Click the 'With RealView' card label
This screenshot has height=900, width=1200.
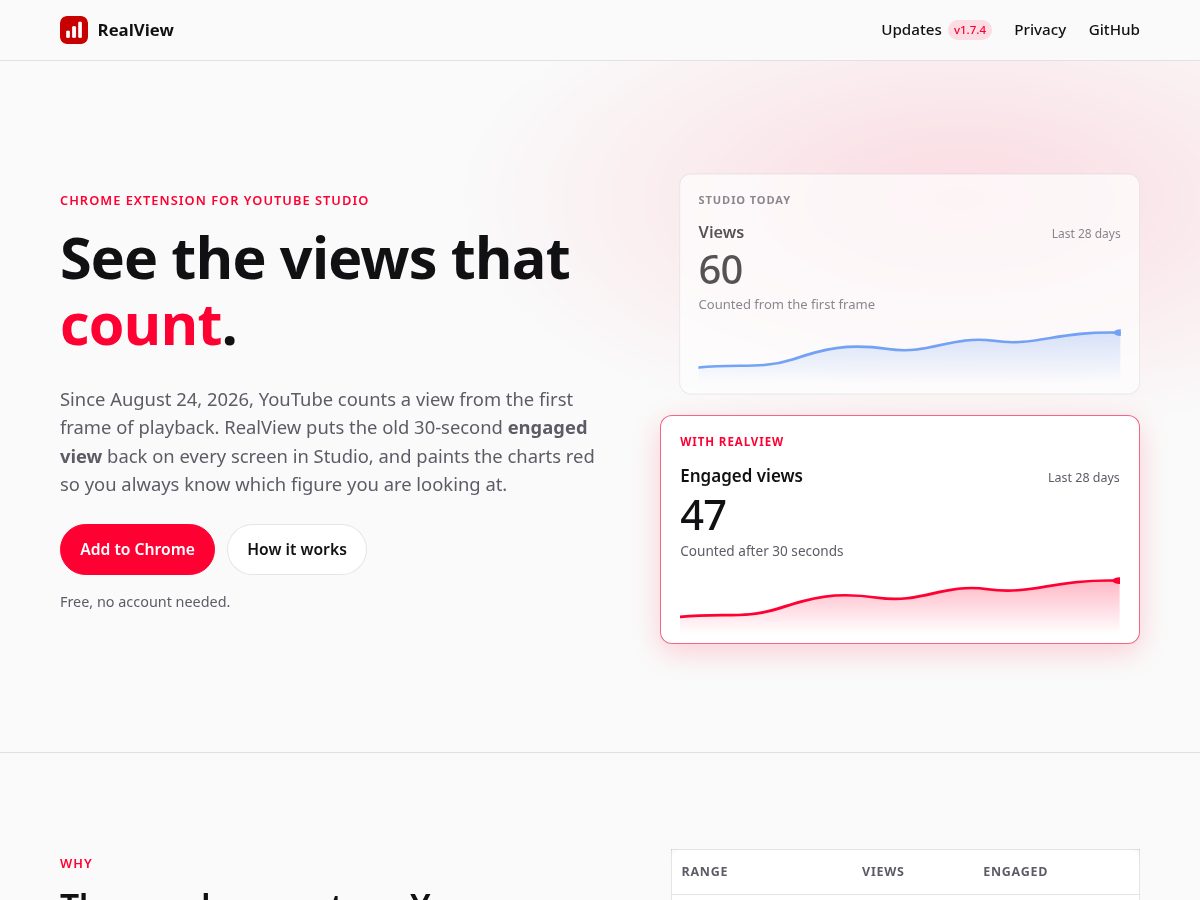732,442
